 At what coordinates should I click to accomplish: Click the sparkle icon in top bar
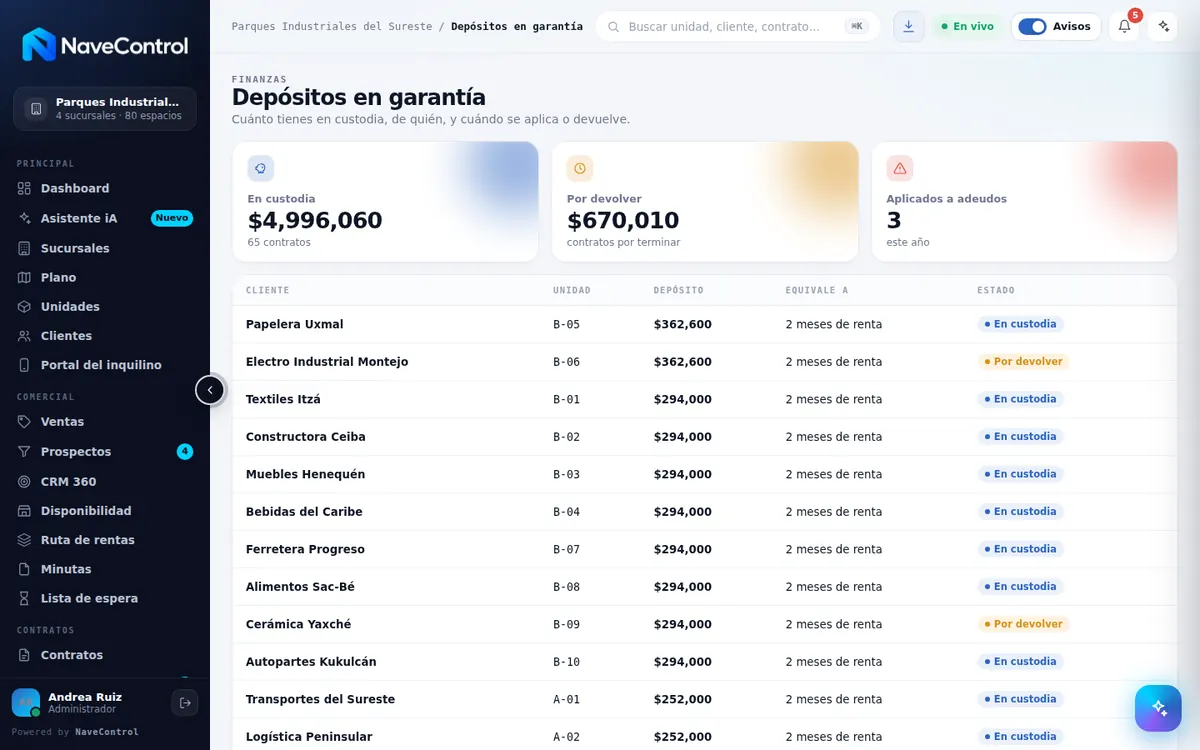1163,26
